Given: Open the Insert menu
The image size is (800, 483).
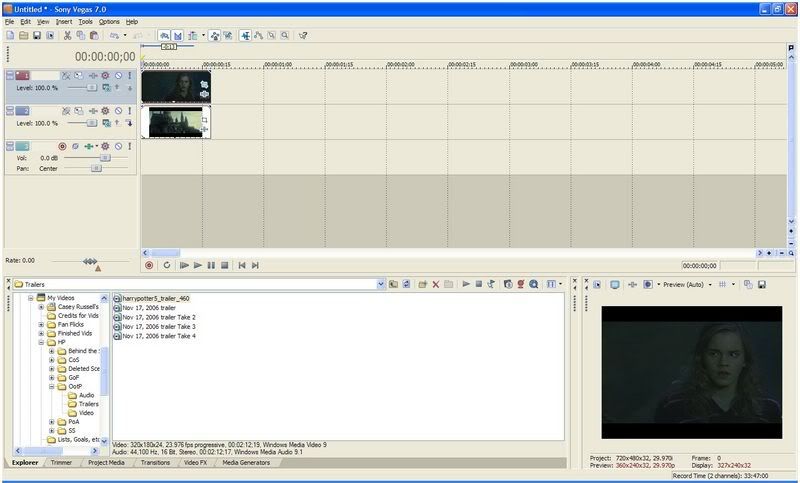Looking at the screenshot, I should [64, 22].
